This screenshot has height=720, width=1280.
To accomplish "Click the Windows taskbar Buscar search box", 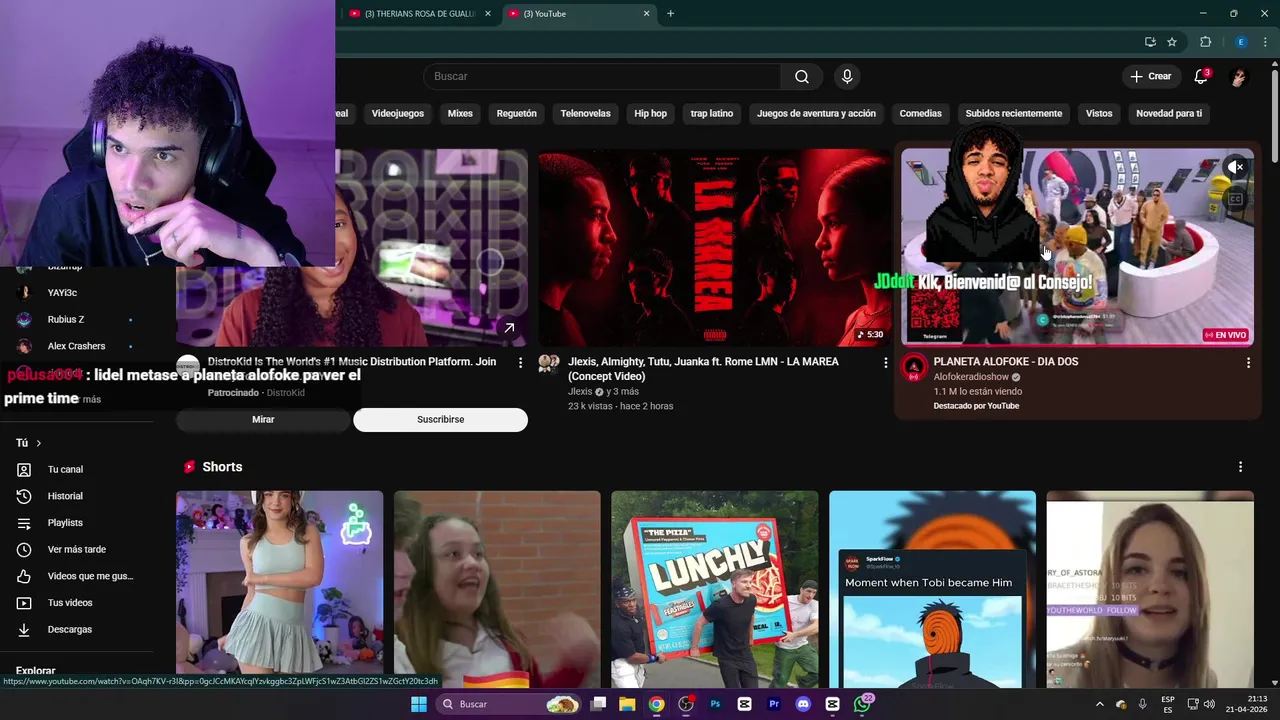I will [510, 704].
